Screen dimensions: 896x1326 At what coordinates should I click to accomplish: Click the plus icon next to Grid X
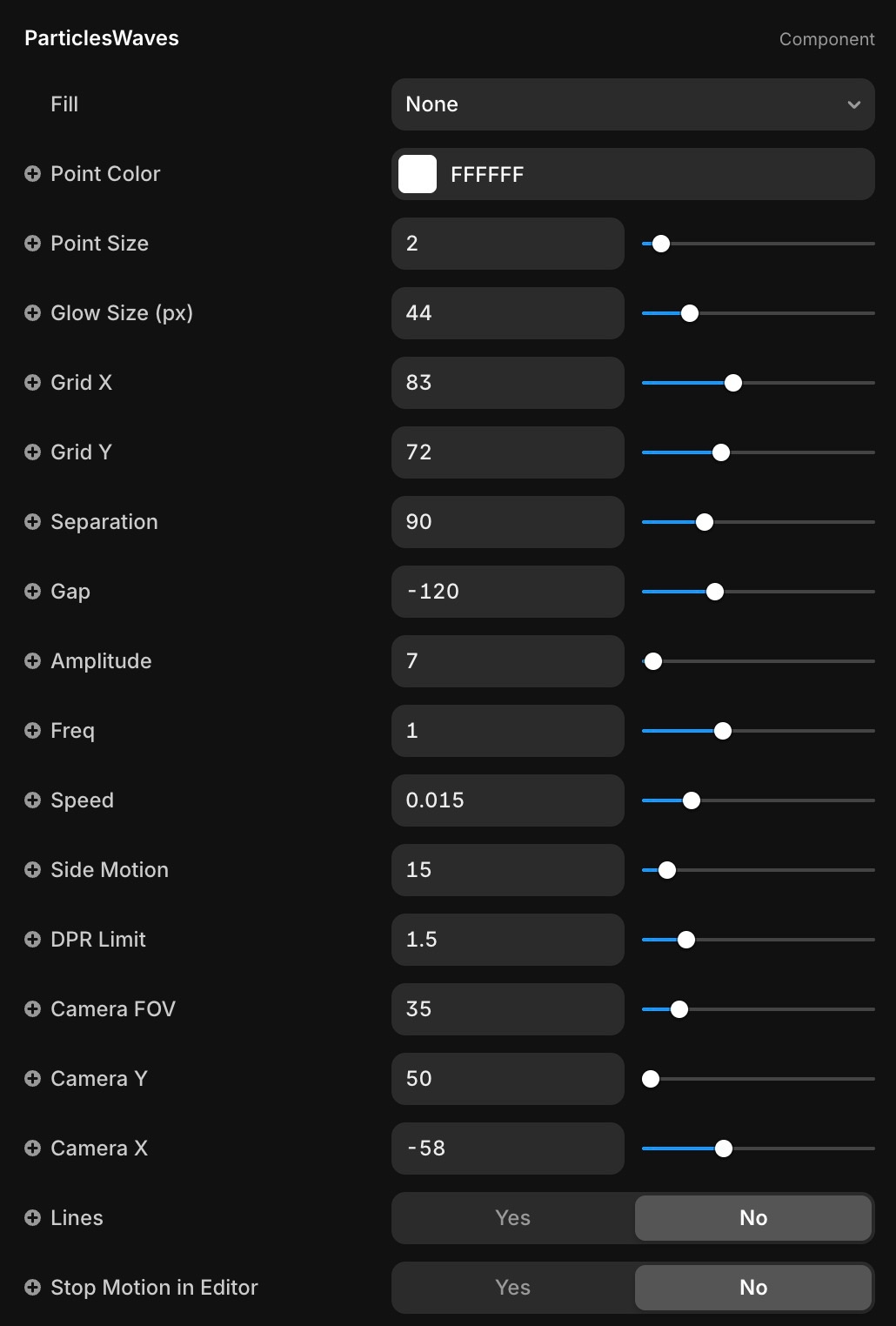pos(32,383)
